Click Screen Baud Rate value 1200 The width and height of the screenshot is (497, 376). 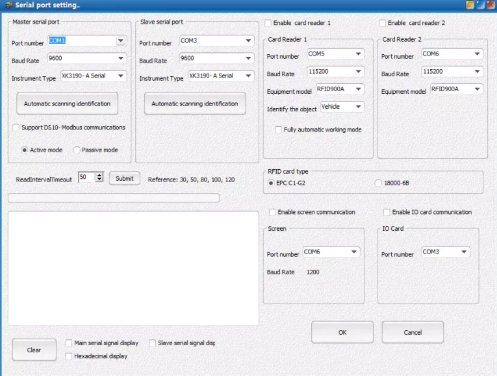pyautogui.click(x=313, y=272)
